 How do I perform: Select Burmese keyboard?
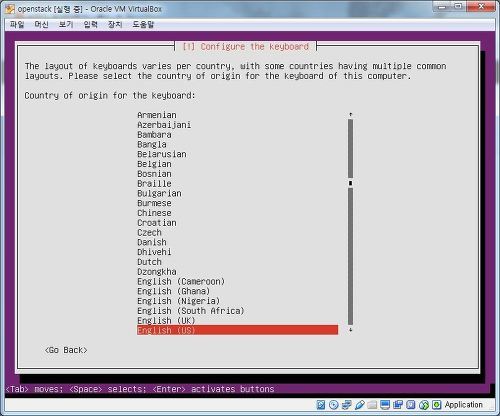tap(154, 203)
